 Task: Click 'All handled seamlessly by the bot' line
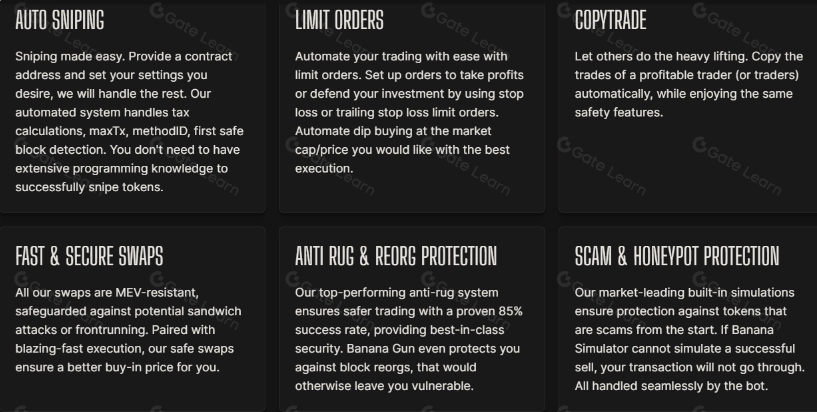click(671, 386)
